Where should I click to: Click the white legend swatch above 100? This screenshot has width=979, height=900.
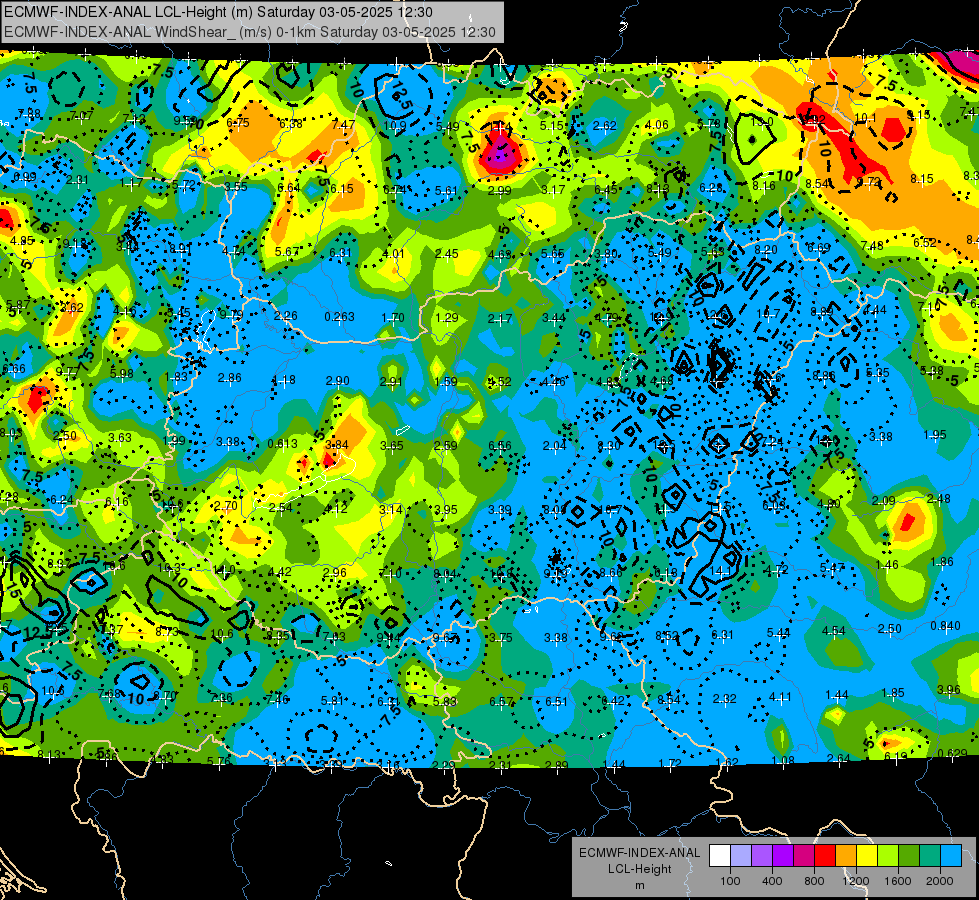(719, 856)
